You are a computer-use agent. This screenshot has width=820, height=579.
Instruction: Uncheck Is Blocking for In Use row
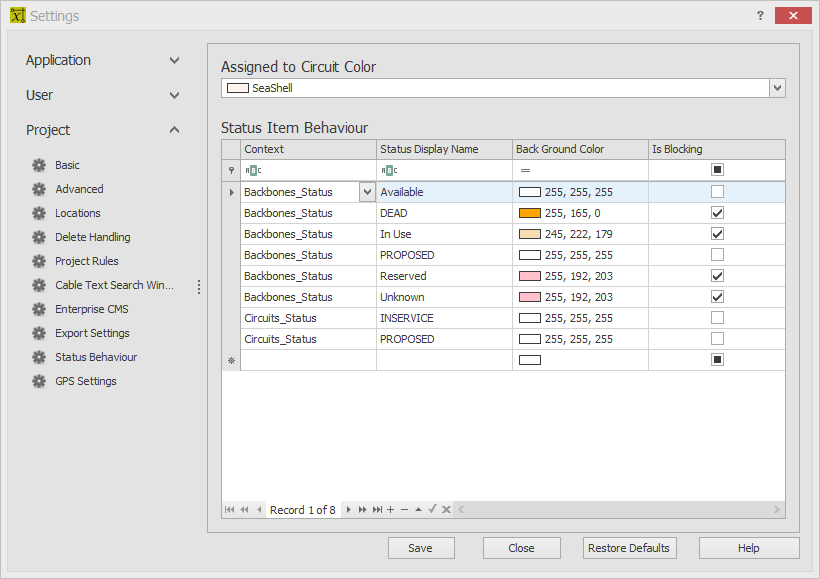[718, 234]
